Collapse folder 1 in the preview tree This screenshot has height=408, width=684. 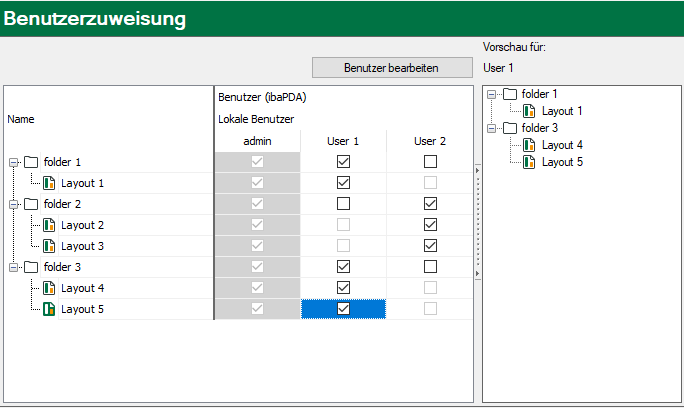click(x=492, y=94)
